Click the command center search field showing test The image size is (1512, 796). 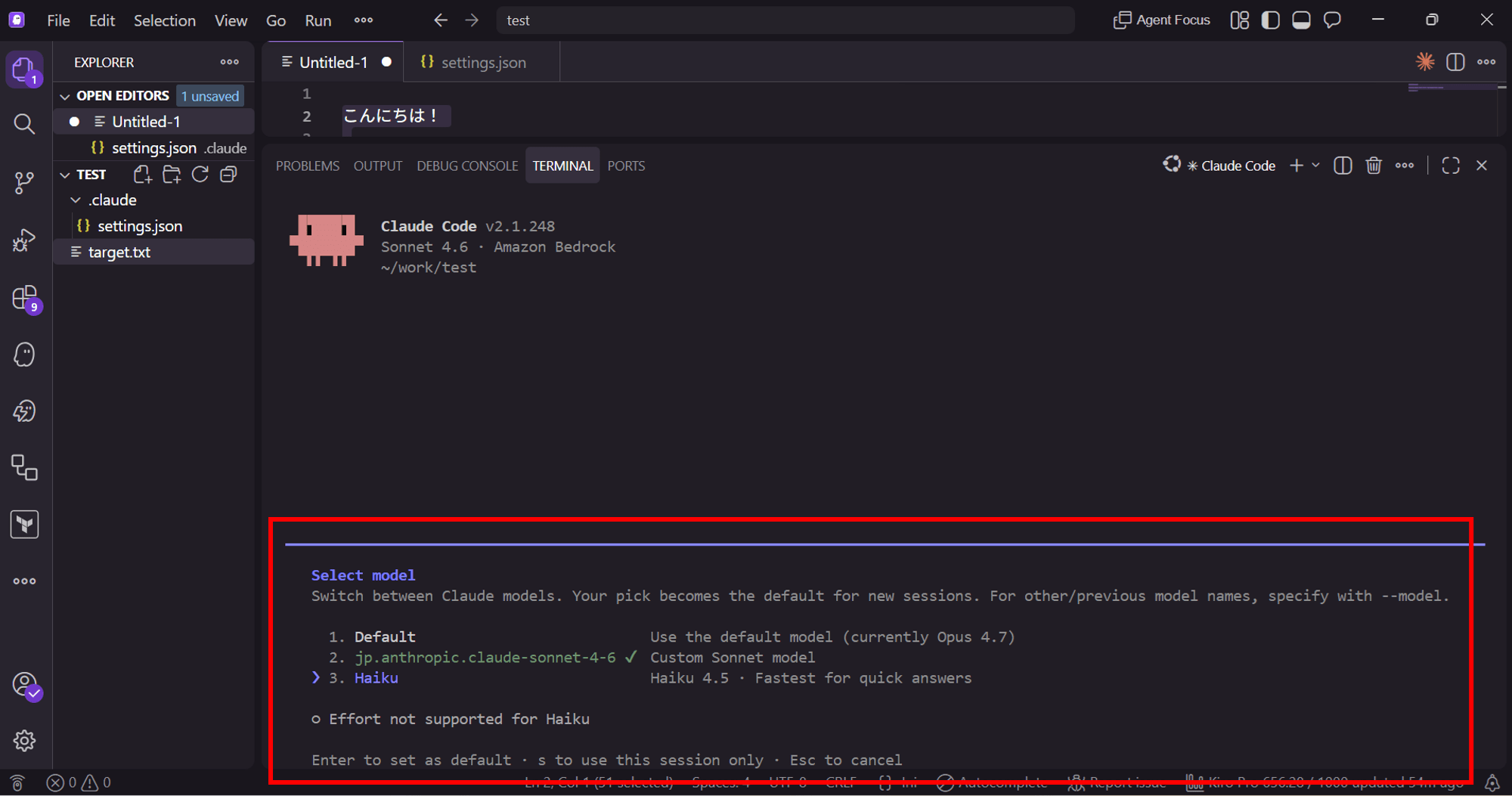point(785,20)
